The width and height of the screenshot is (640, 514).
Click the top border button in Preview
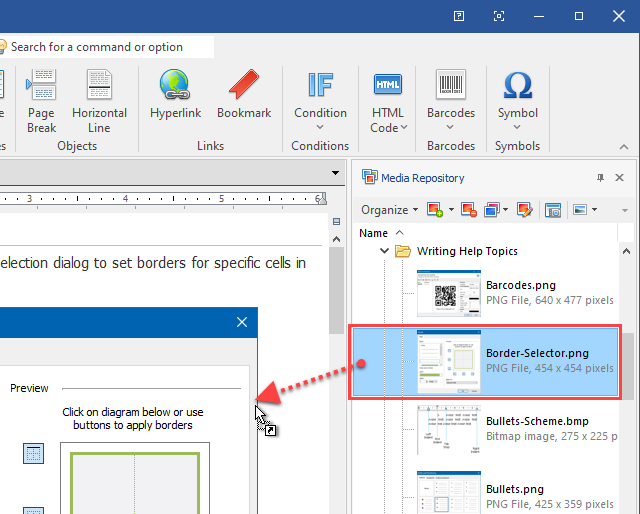click(33, 453)
